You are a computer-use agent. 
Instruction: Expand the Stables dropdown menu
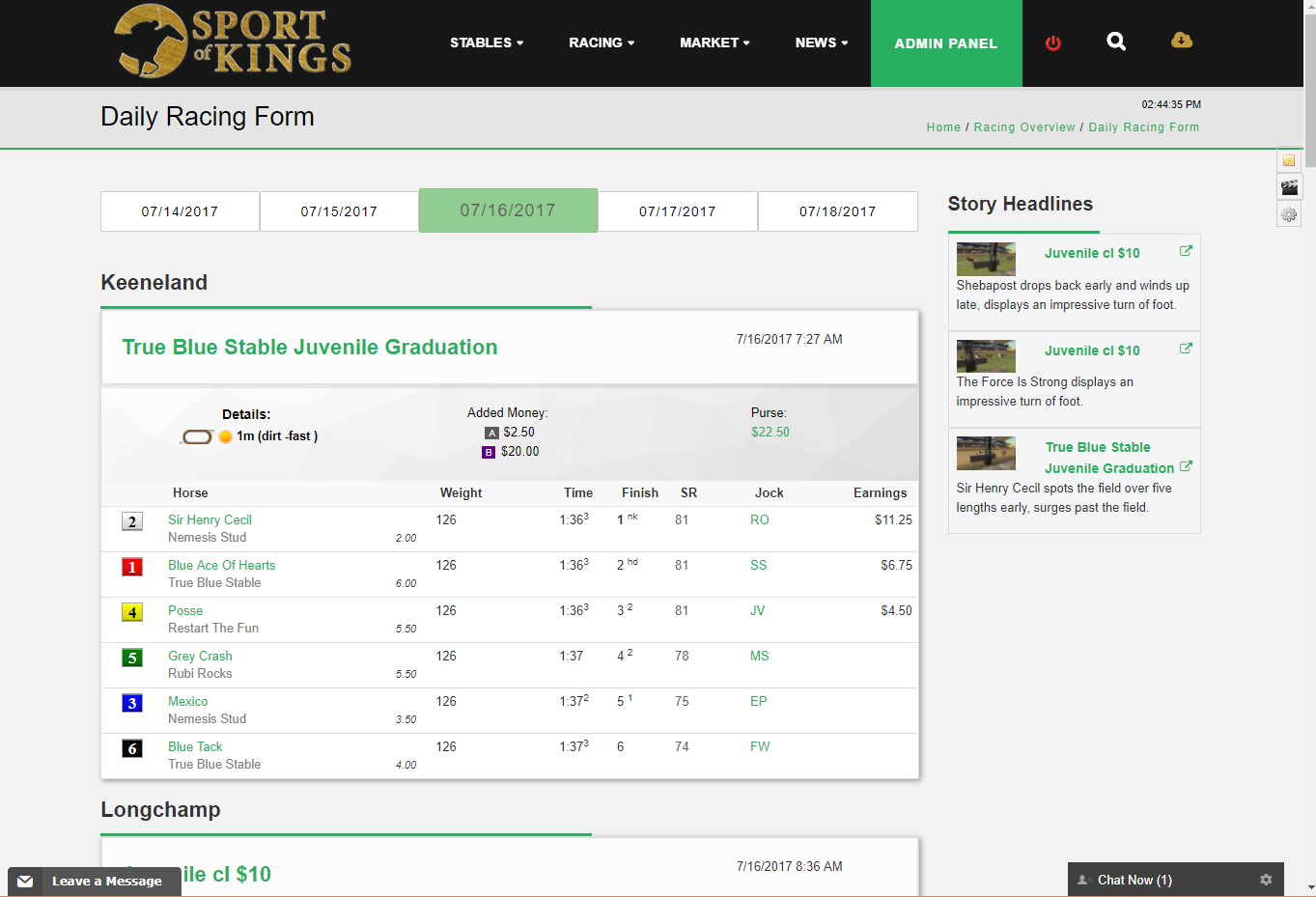pos(487,42)
